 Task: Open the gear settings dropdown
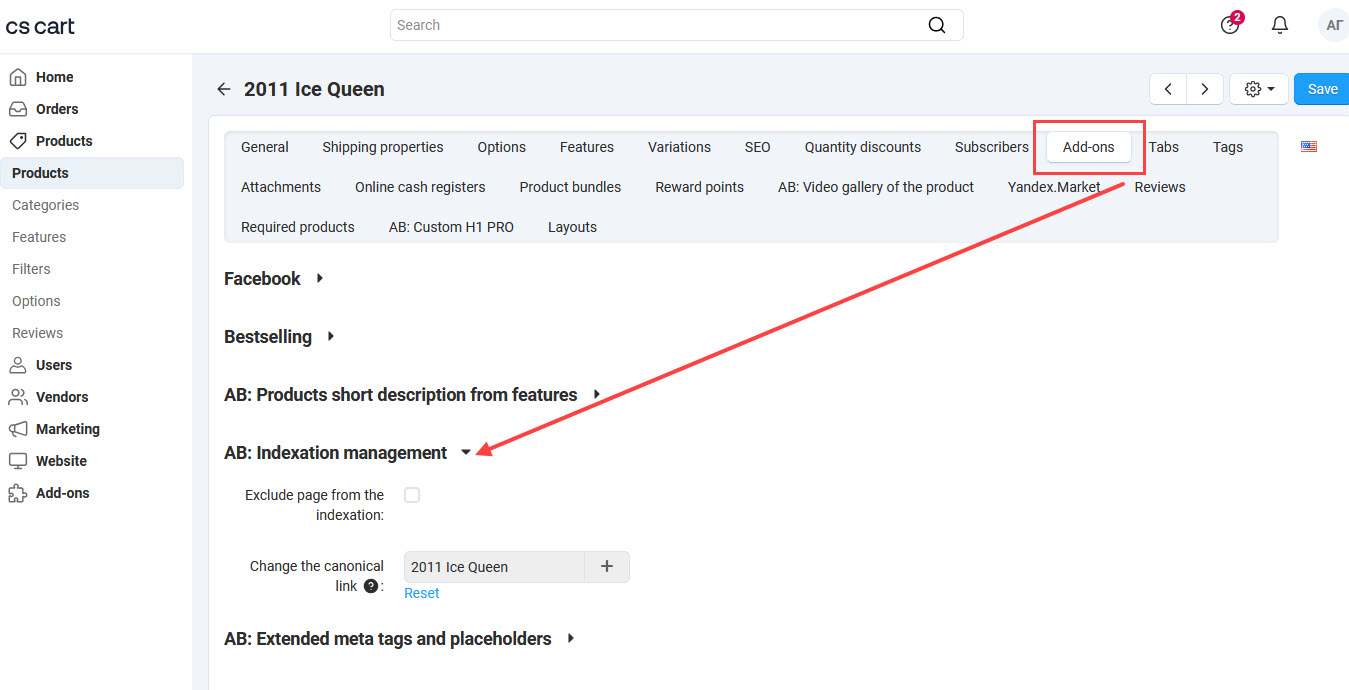(x=1258, y=88)
